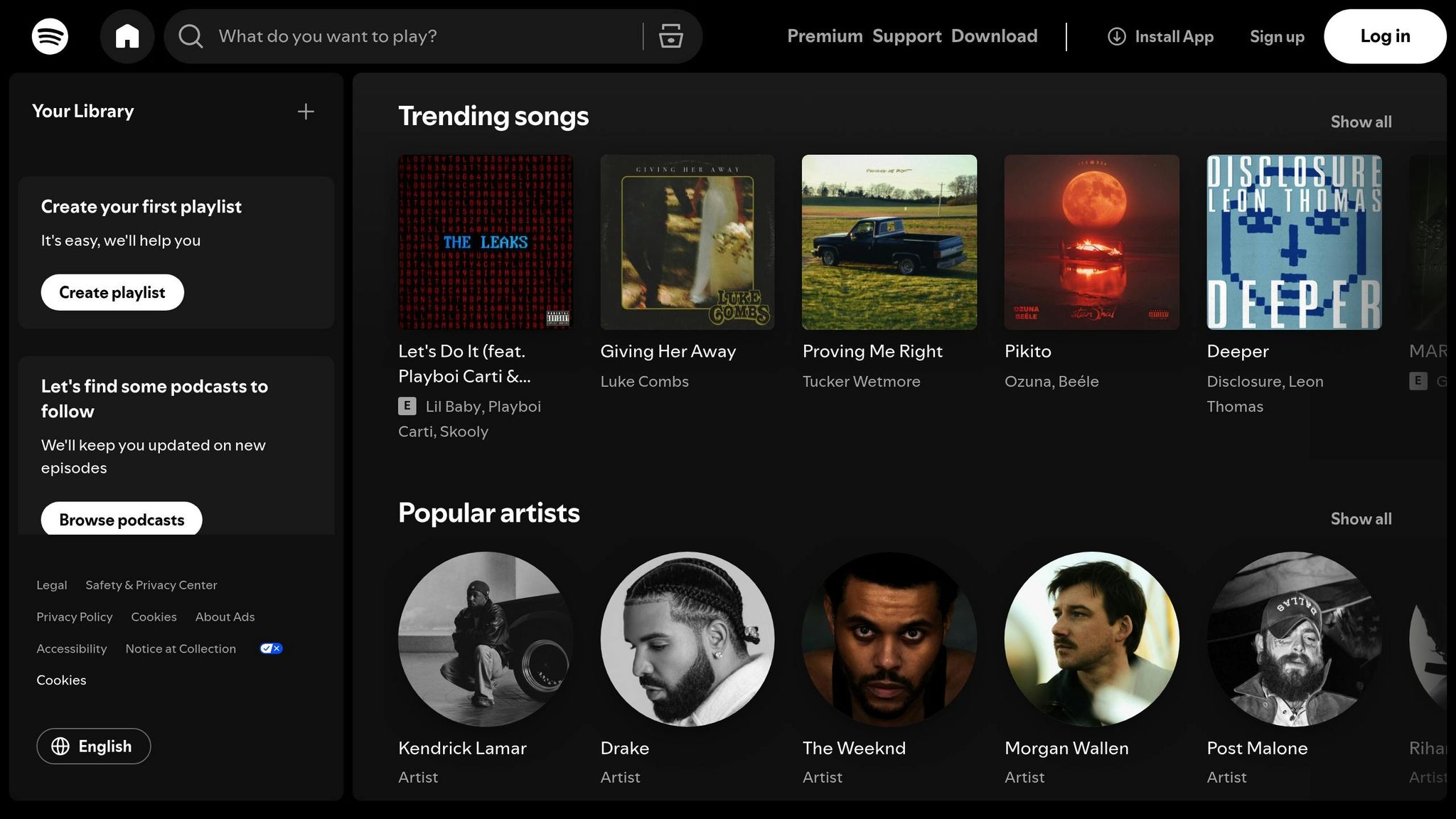The width and height of the screenshot is (1456, 819).
Task: Click the Log in button
Action: [1384, 36]
